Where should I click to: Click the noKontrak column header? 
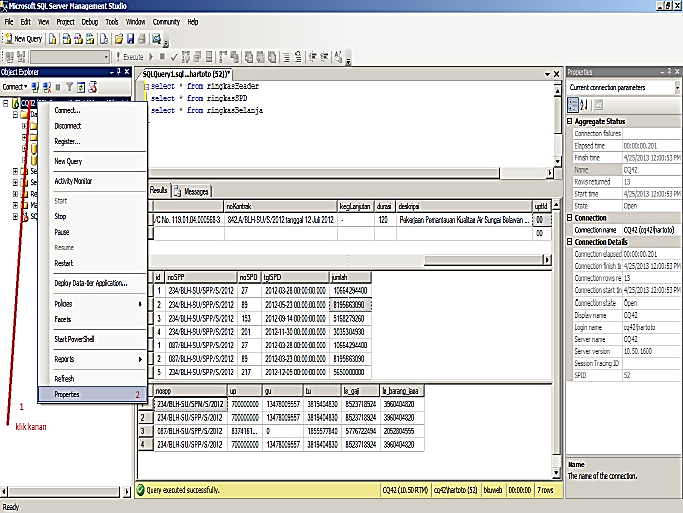[281, 206]
